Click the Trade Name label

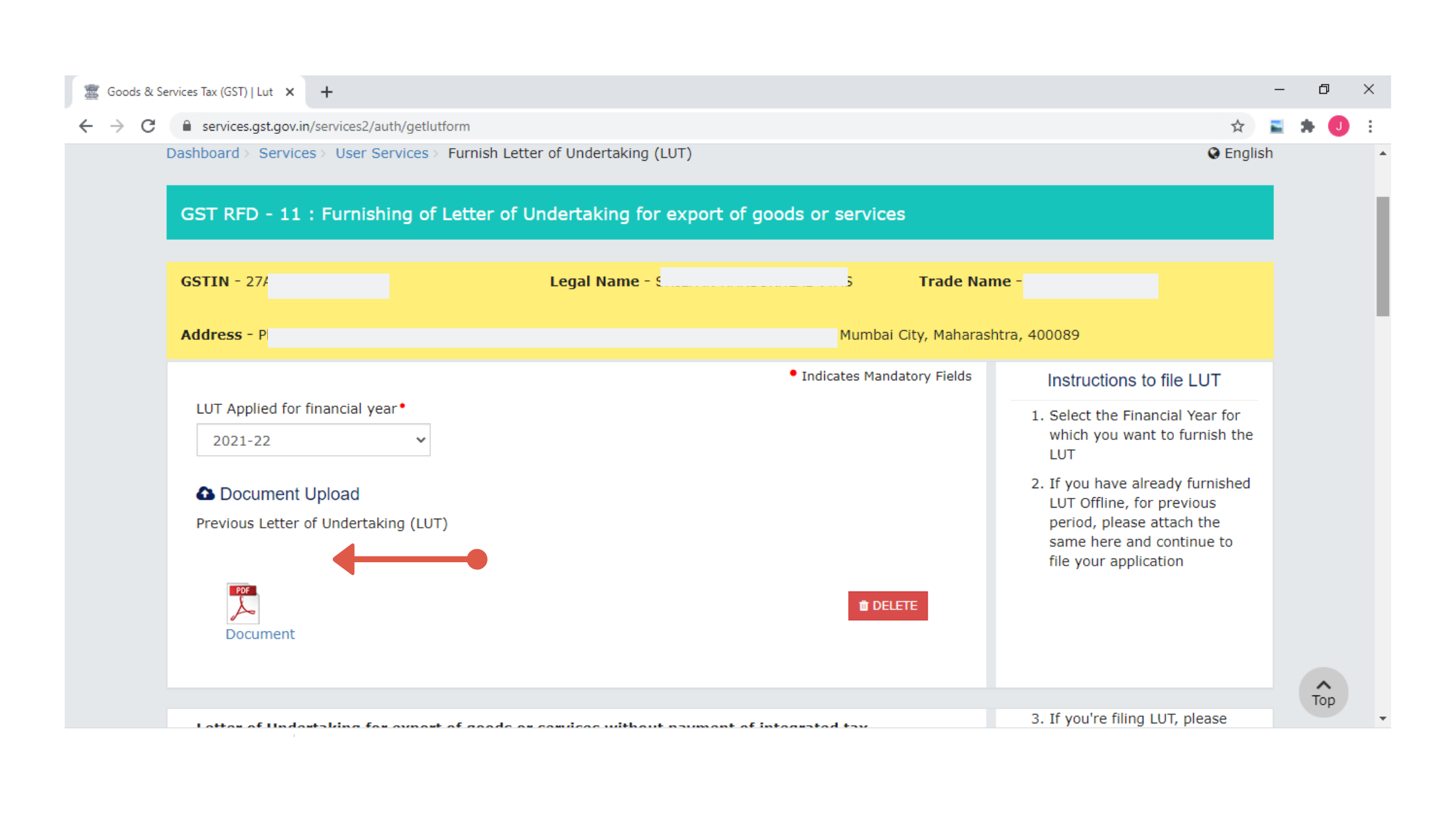[x=965, y=281]
